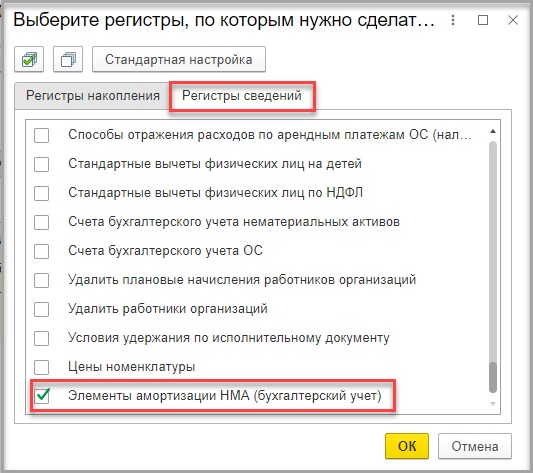The height and width of the screenshot is (473, 533).
Task: Click the Отмена button
Action: (x=475, y=446)
